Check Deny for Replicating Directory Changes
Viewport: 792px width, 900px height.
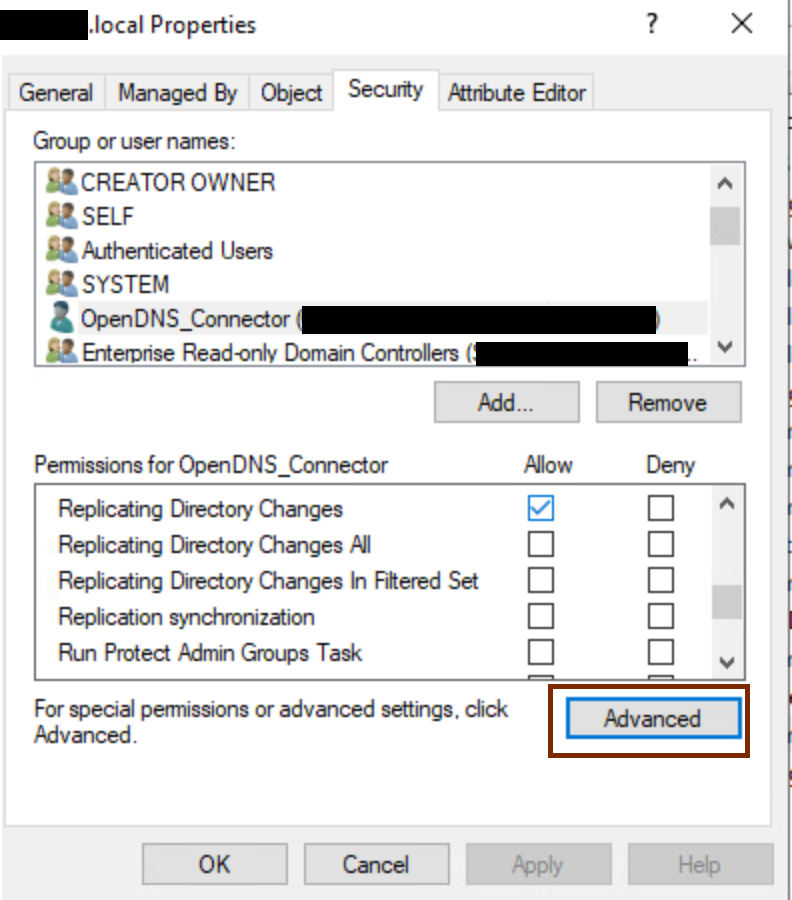661,508
